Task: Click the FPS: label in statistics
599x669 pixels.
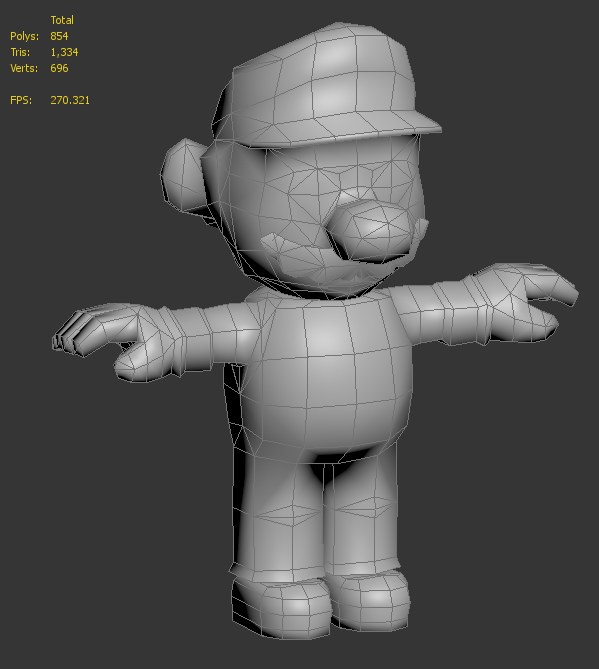Action: [x=21, y=100]
